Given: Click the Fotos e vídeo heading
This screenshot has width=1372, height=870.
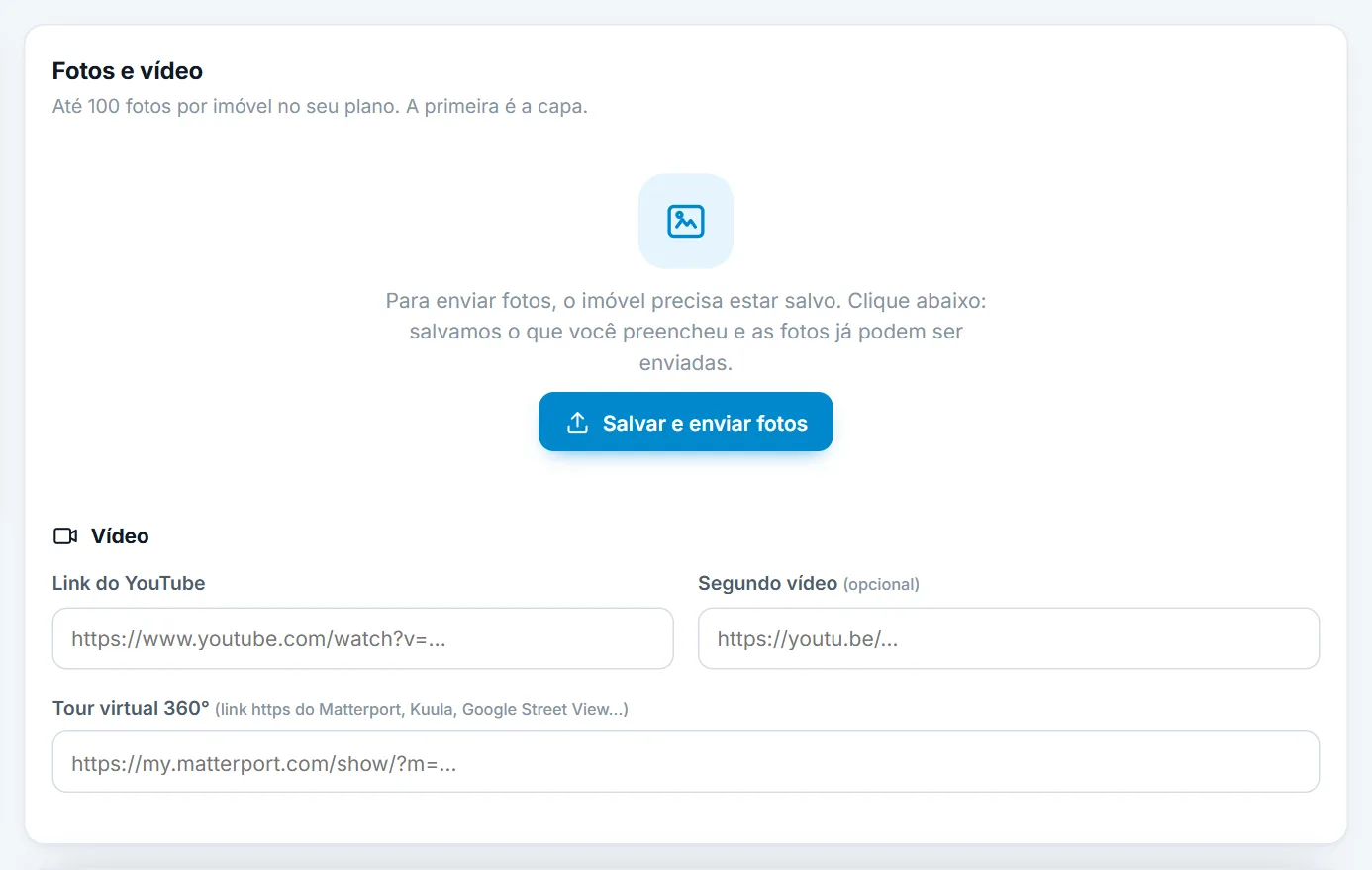Looking at the screenshot, I should (128, 71).
